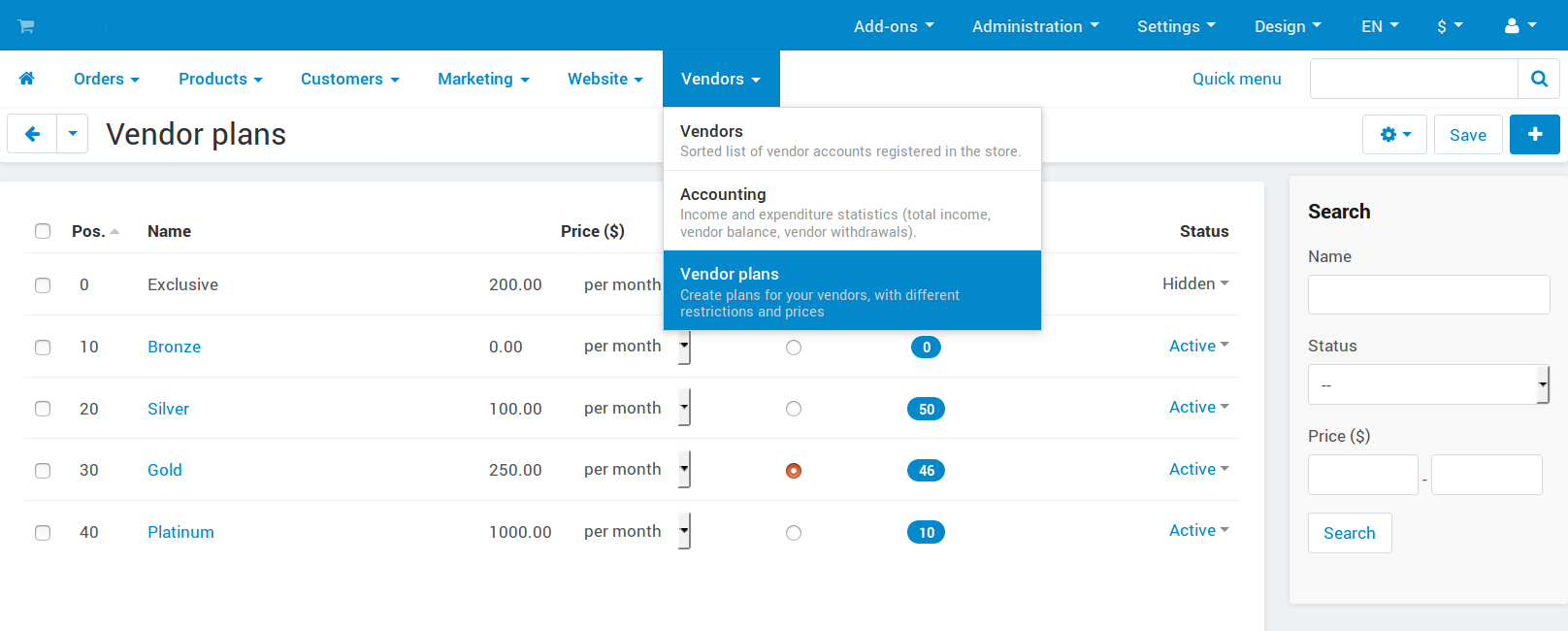Open the Gold plan link
The image size is (1568, 631).
coord(165,470)
